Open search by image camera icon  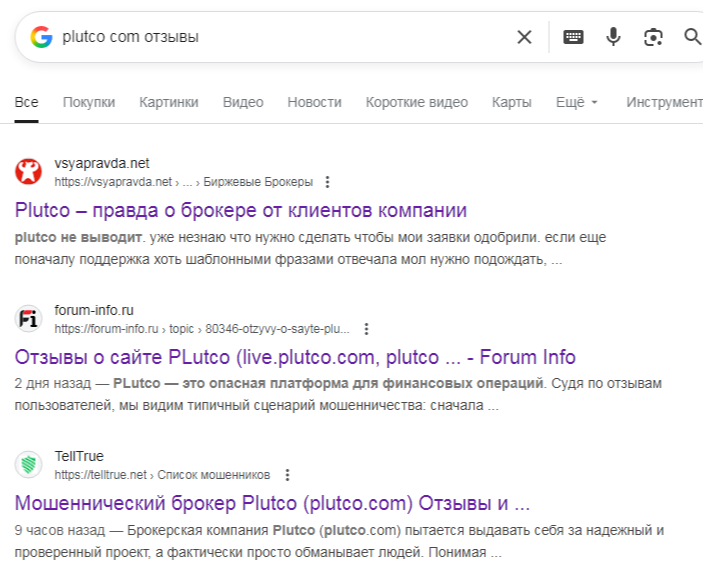pyautogui.click(x=653, y=37)
